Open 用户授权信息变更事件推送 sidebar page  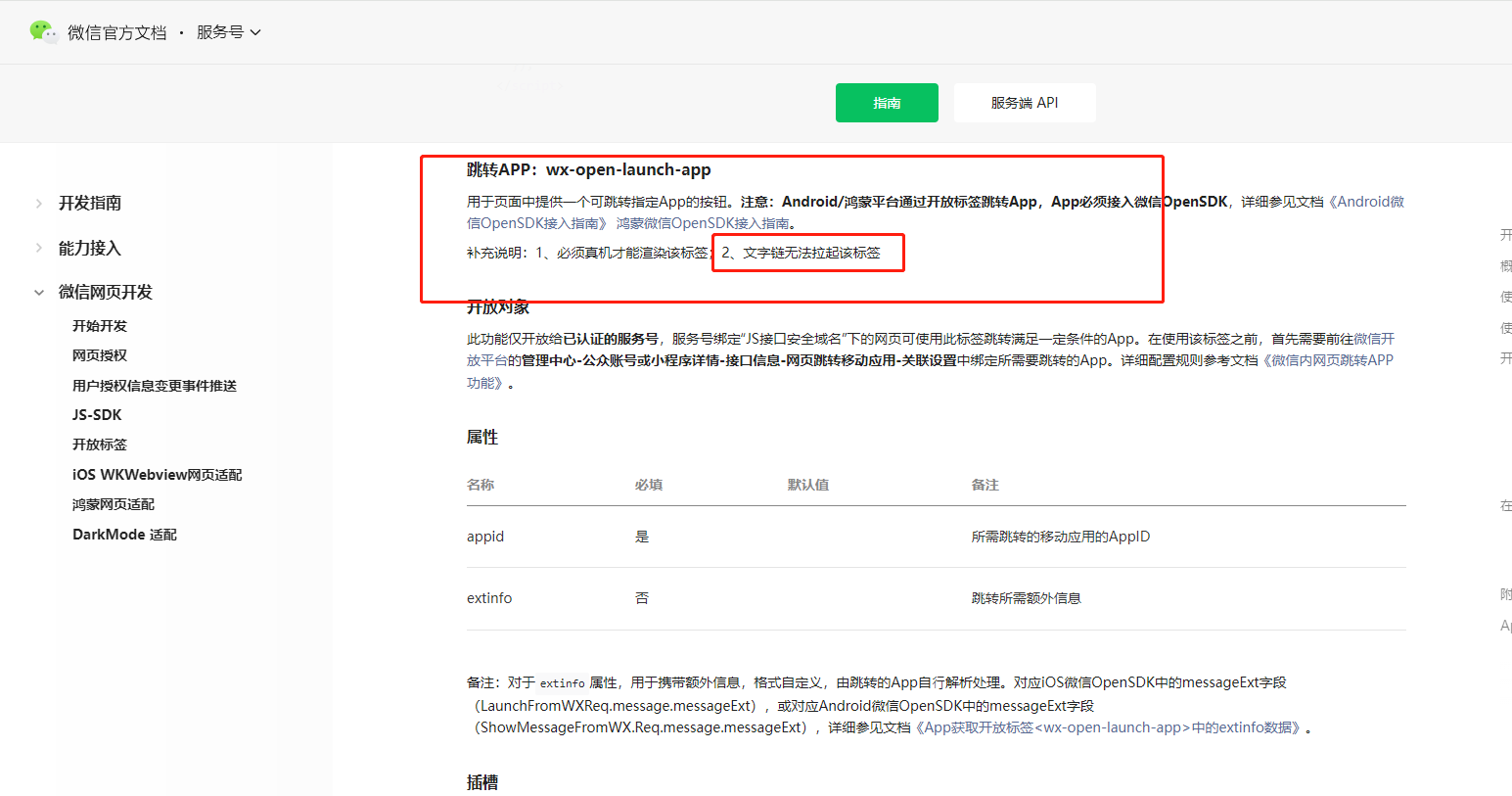pos(155,386)
